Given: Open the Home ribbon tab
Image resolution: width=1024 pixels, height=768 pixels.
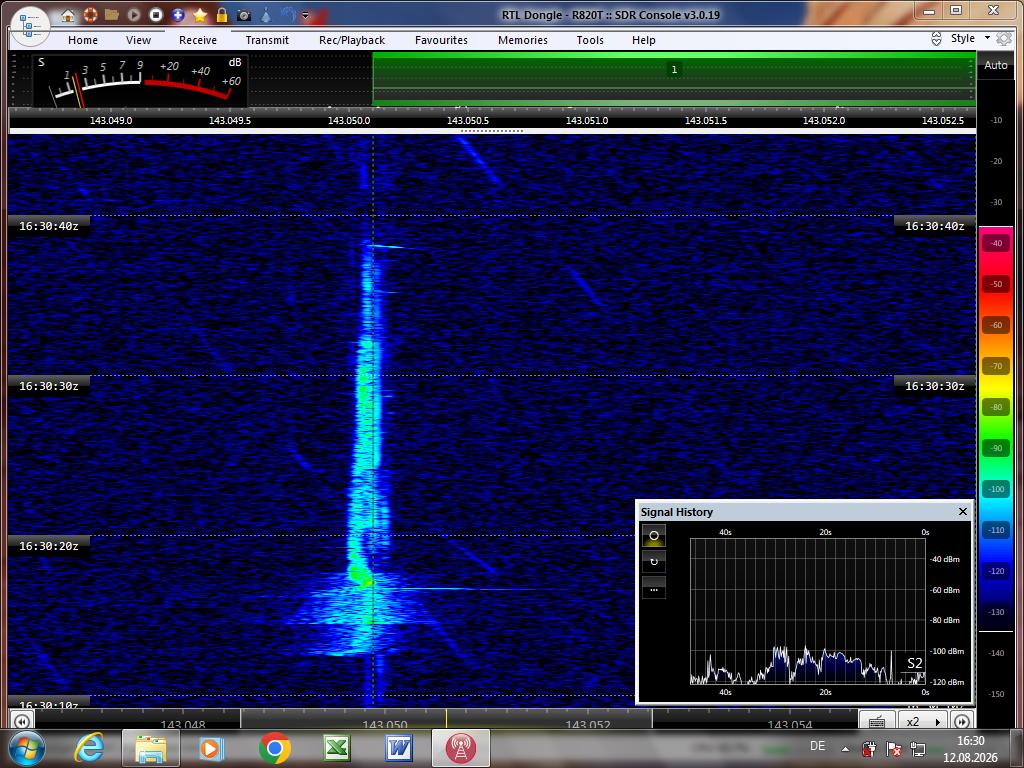Looking at the screenshot, I should point(83,40).
